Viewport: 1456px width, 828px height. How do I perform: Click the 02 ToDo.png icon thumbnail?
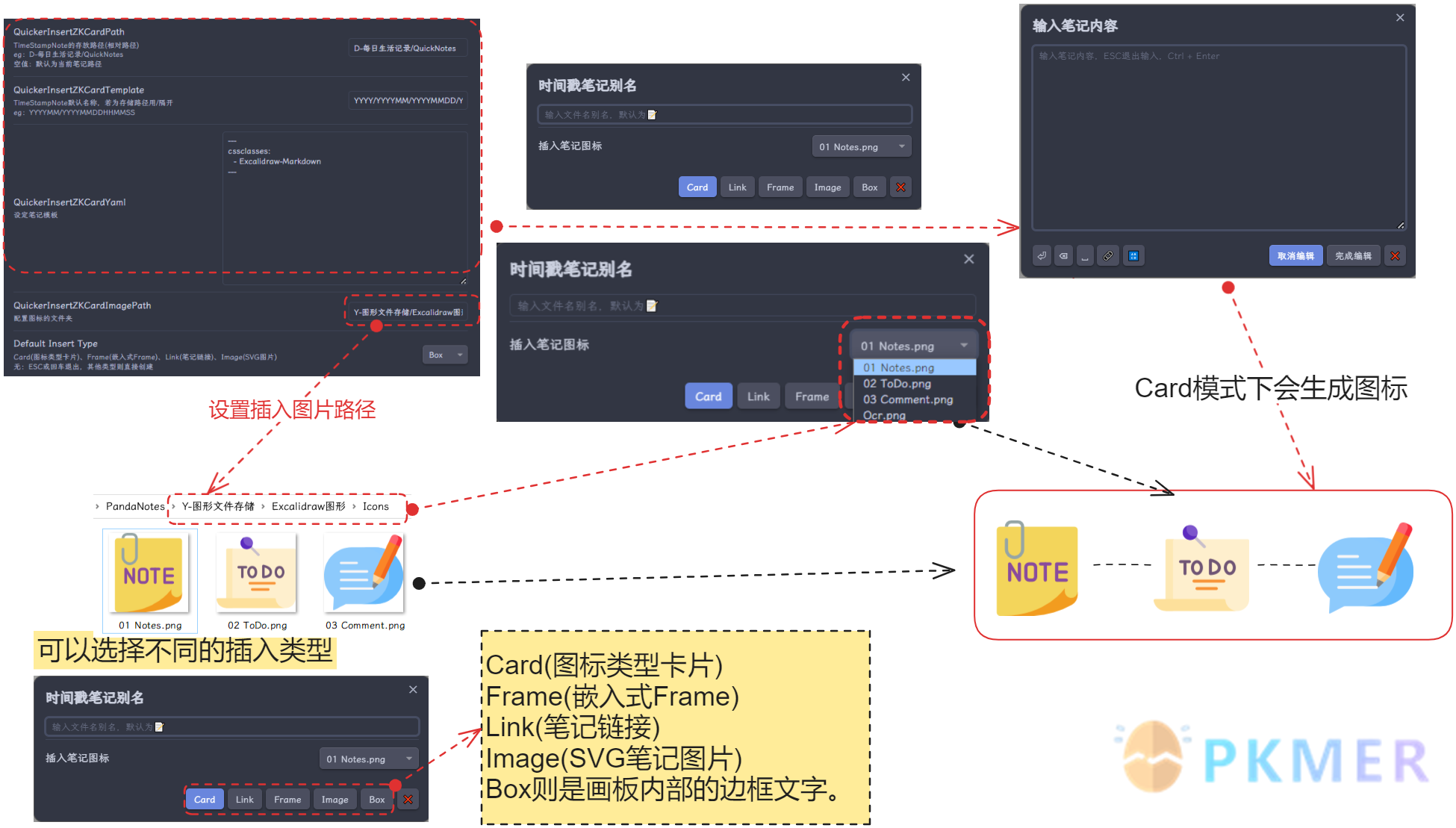click(x=255, y=574)
